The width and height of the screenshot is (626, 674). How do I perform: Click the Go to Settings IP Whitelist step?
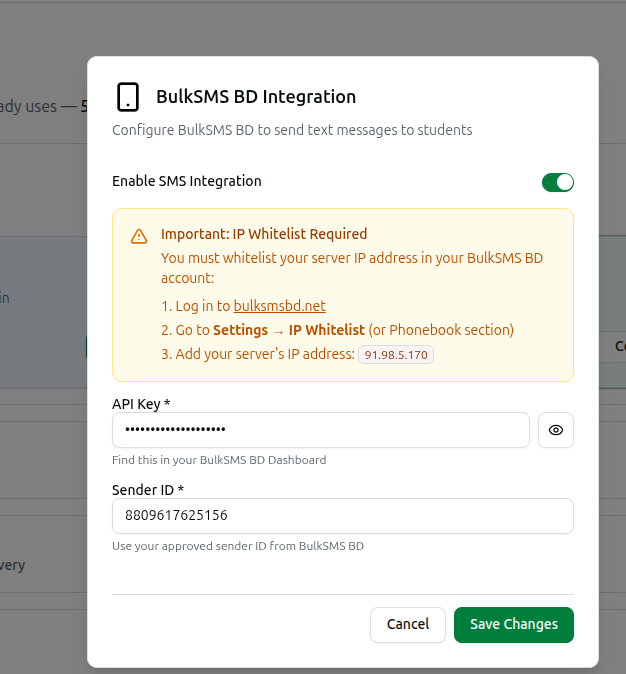(x=338, y=330)
